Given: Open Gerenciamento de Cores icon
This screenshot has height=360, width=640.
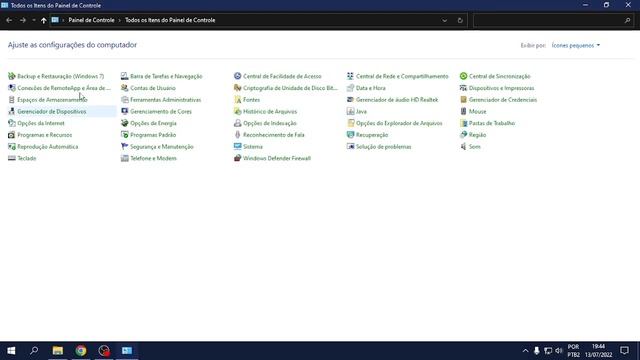Looking at the screenshot, I should [x=124, y=111].
